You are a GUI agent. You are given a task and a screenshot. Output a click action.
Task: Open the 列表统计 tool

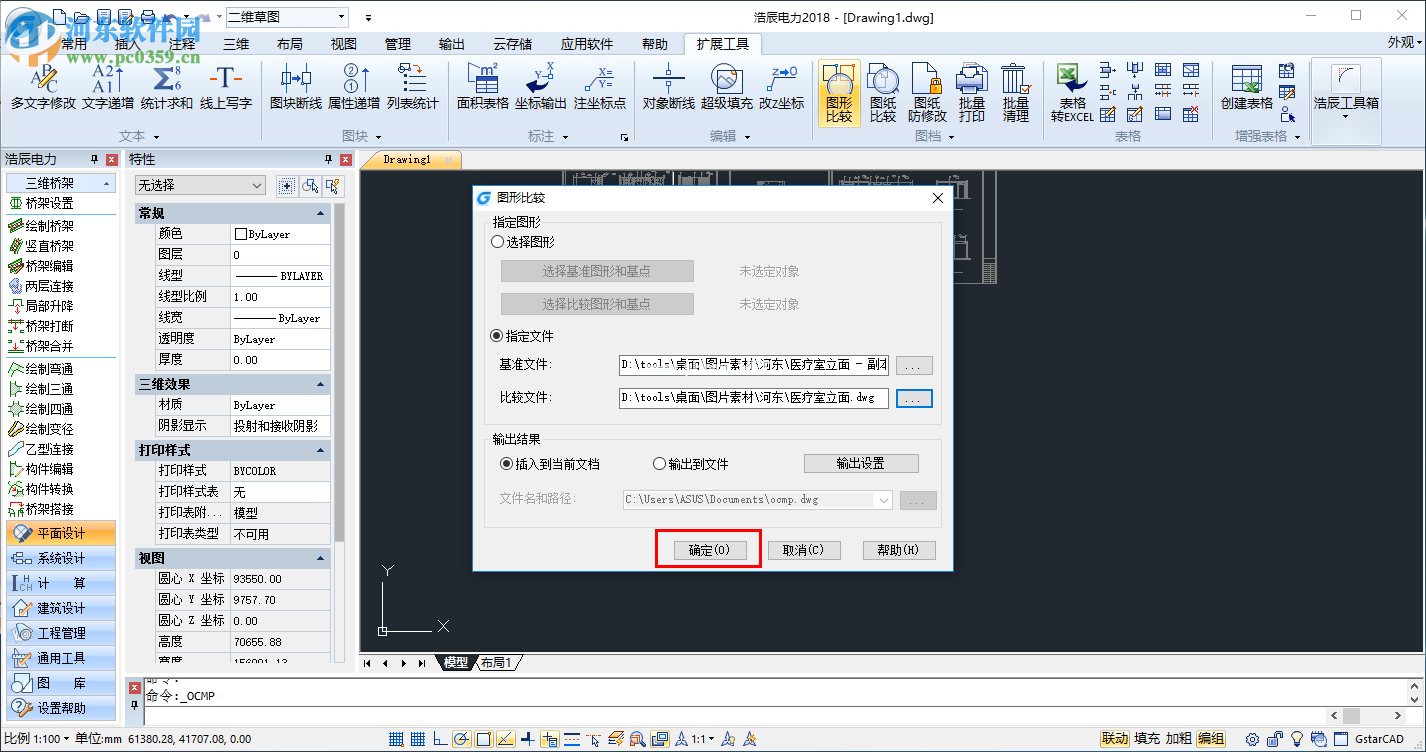412,87
